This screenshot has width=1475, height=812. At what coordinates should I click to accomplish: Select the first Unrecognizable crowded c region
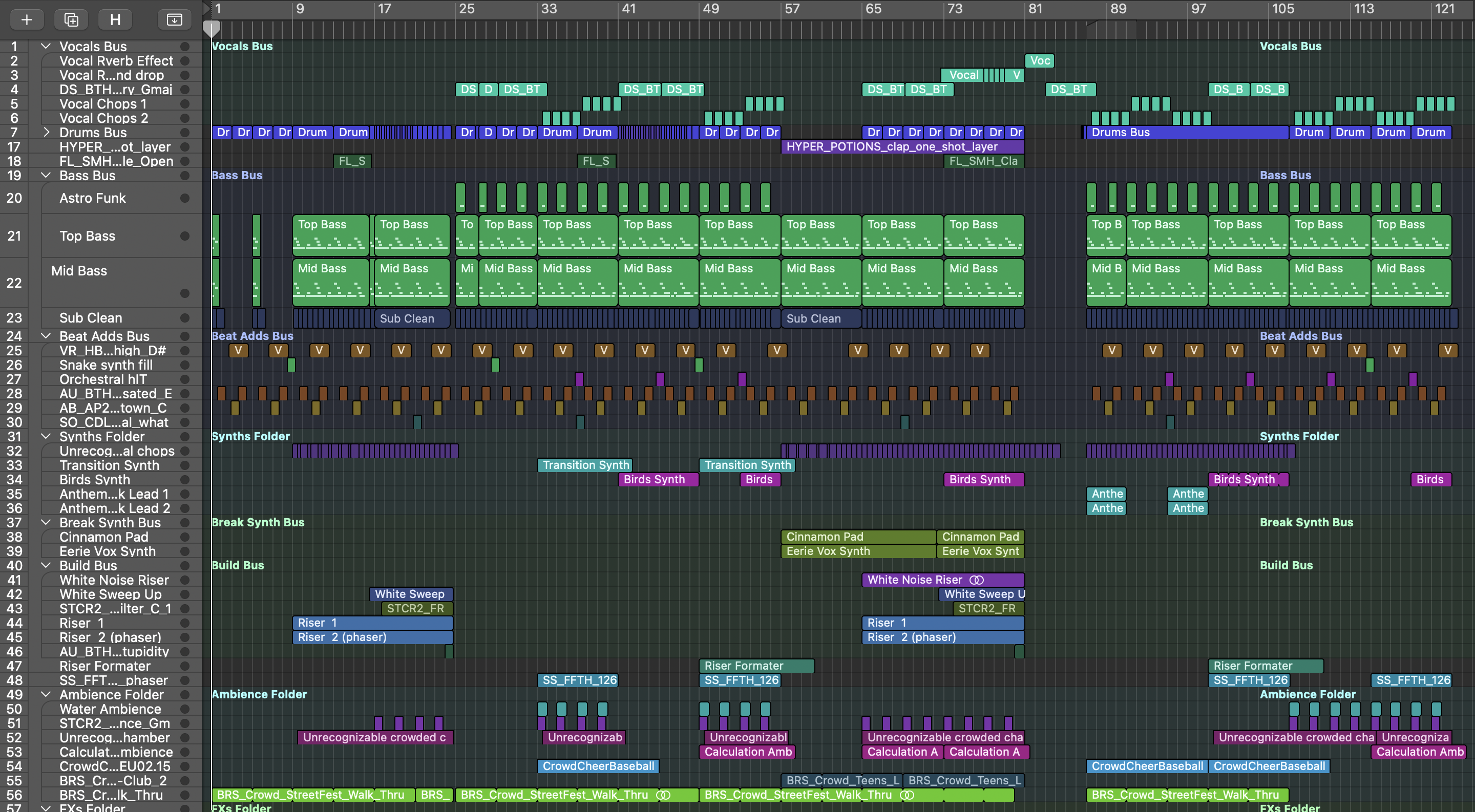pos(375,738)
